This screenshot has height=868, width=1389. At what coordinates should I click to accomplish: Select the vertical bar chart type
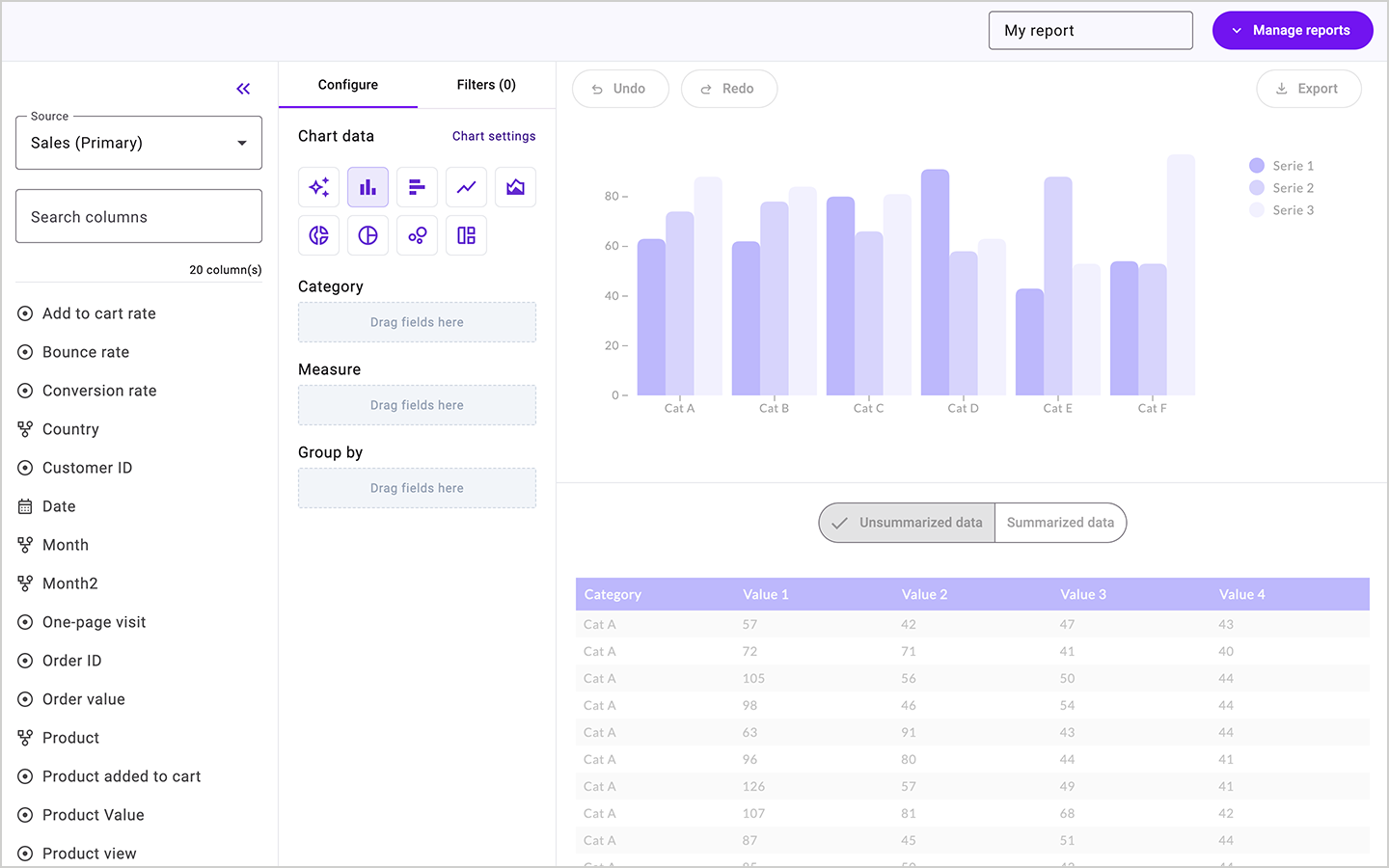point(368,186)
